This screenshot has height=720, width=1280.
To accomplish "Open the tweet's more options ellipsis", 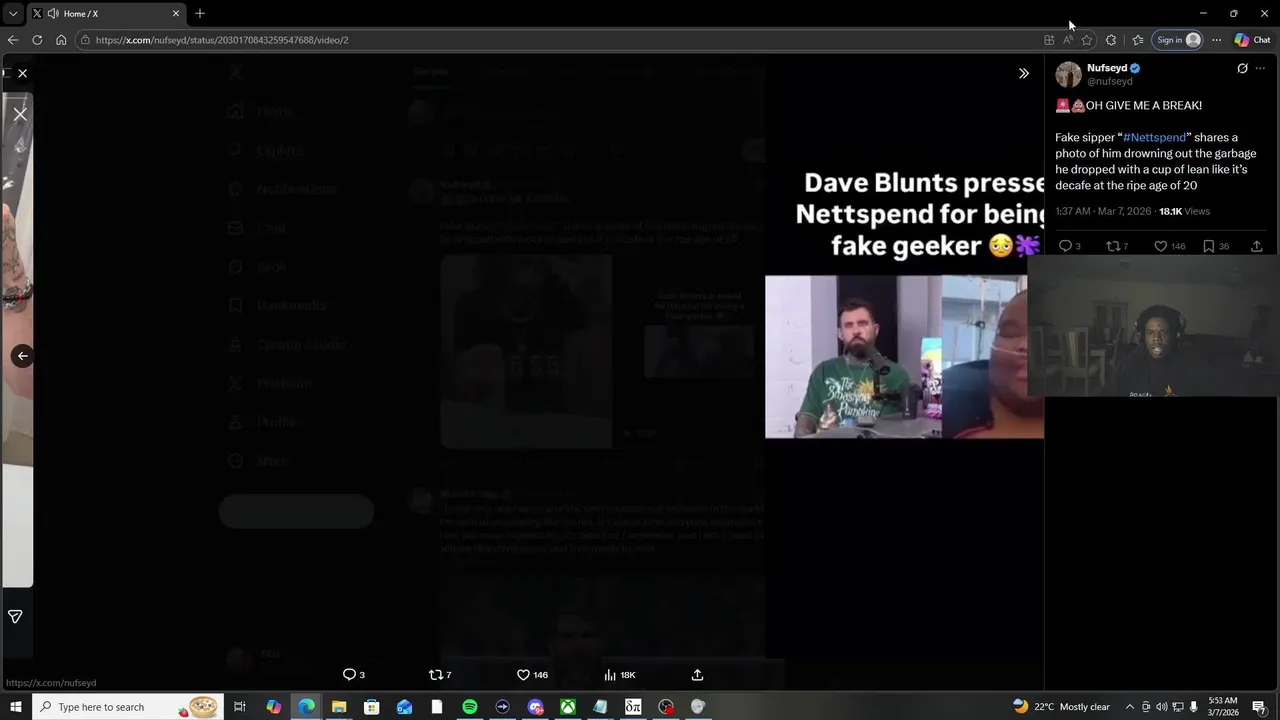I will 1260,68.
